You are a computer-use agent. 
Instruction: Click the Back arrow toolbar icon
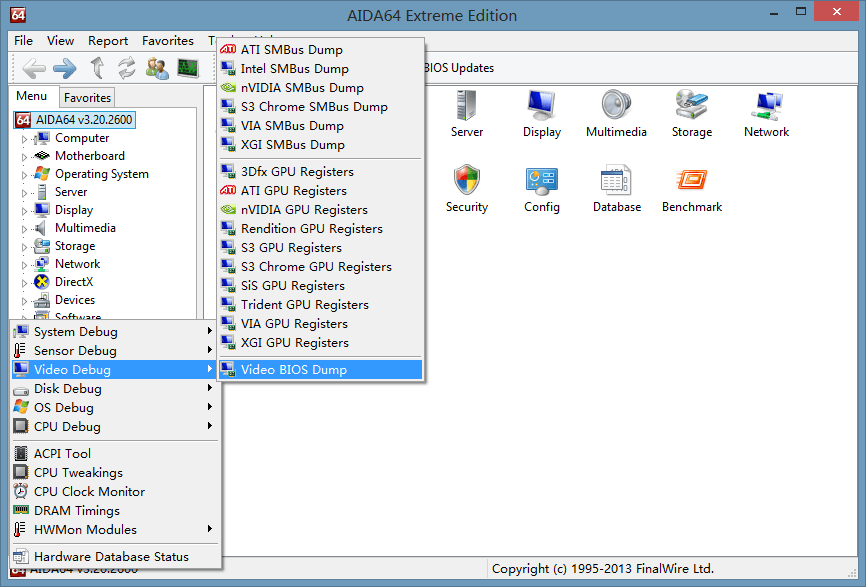tap(34, 68)
